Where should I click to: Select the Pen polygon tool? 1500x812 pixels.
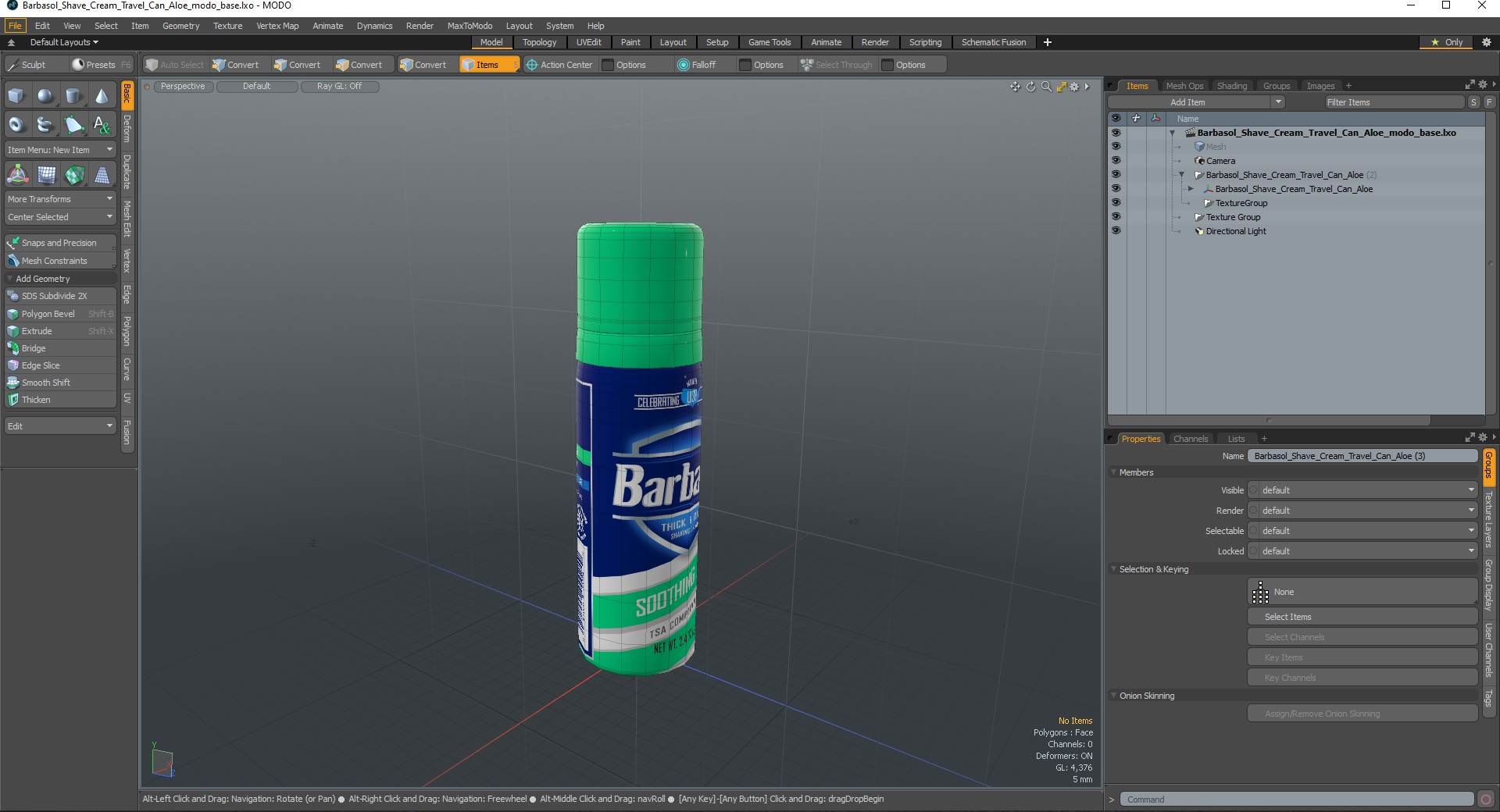tap(73, 124)
